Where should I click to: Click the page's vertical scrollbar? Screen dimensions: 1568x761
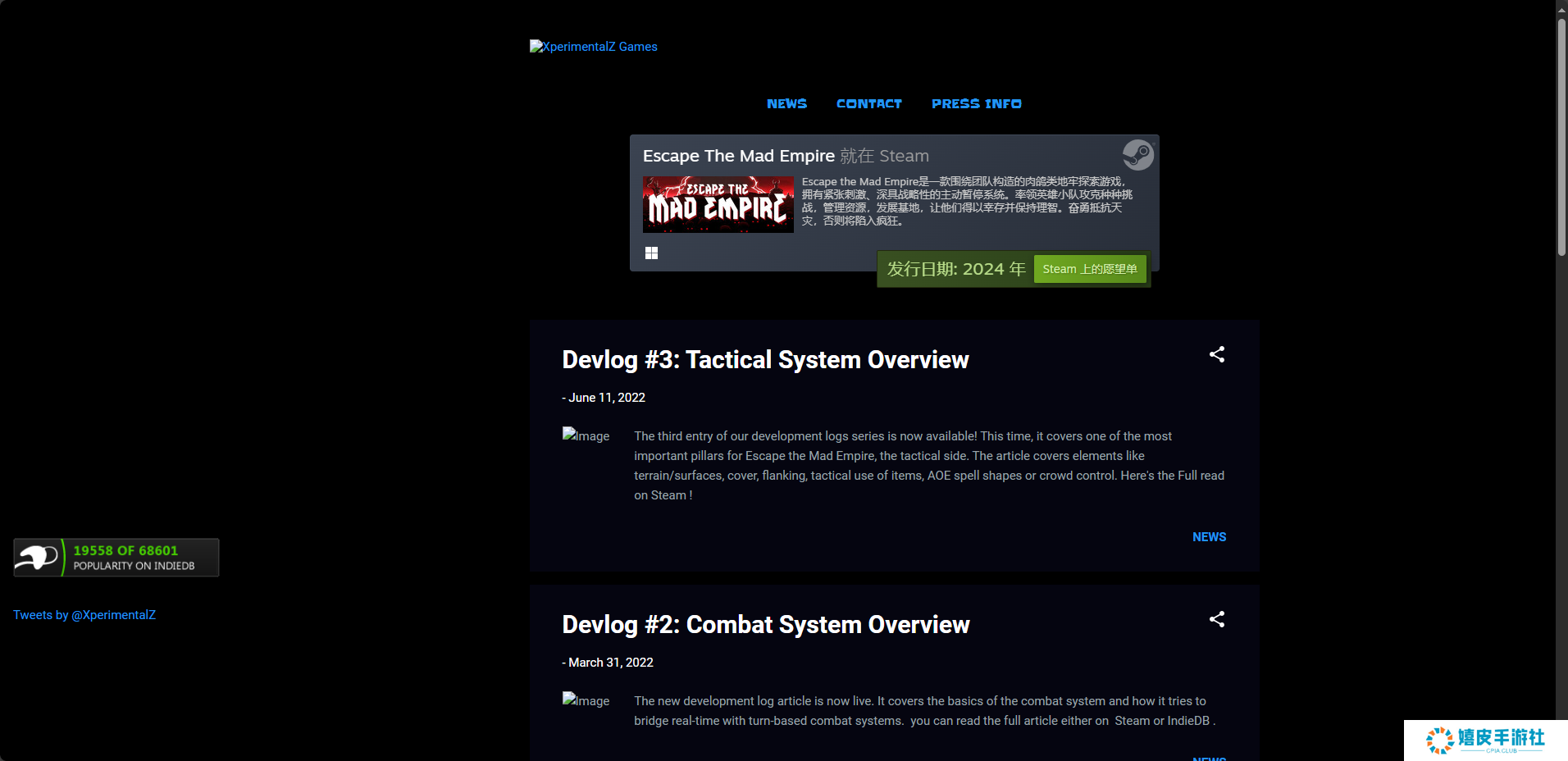coord(1561,138)
